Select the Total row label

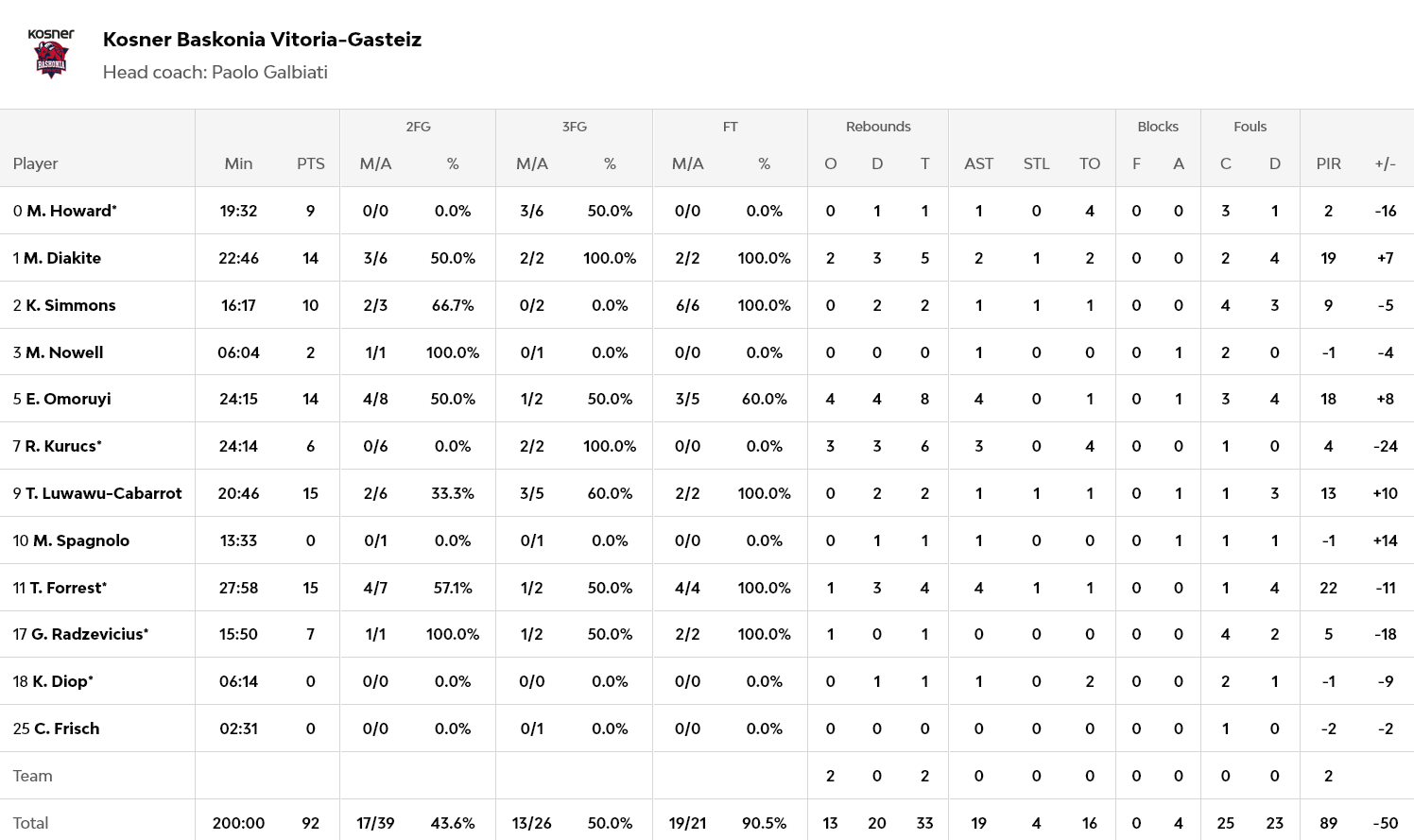(30, 823)
